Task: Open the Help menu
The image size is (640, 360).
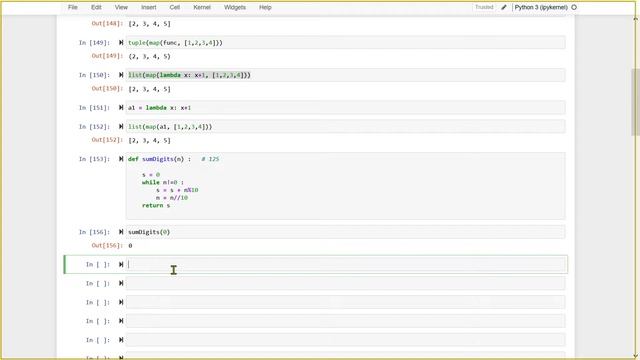Action: [x=265, y=7]
